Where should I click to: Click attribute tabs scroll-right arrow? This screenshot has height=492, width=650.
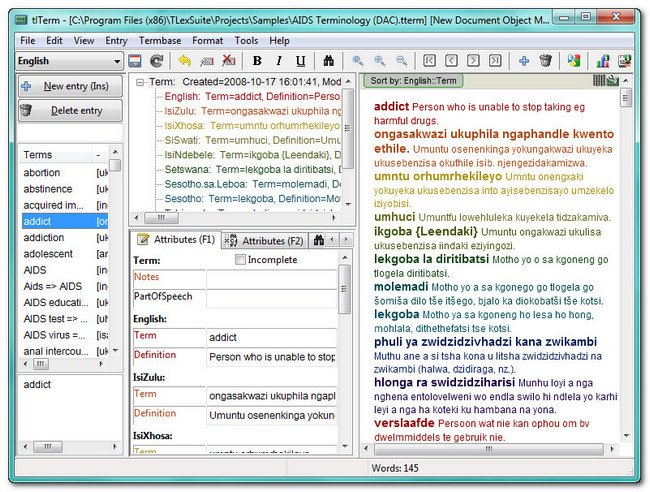click(346, 240)
